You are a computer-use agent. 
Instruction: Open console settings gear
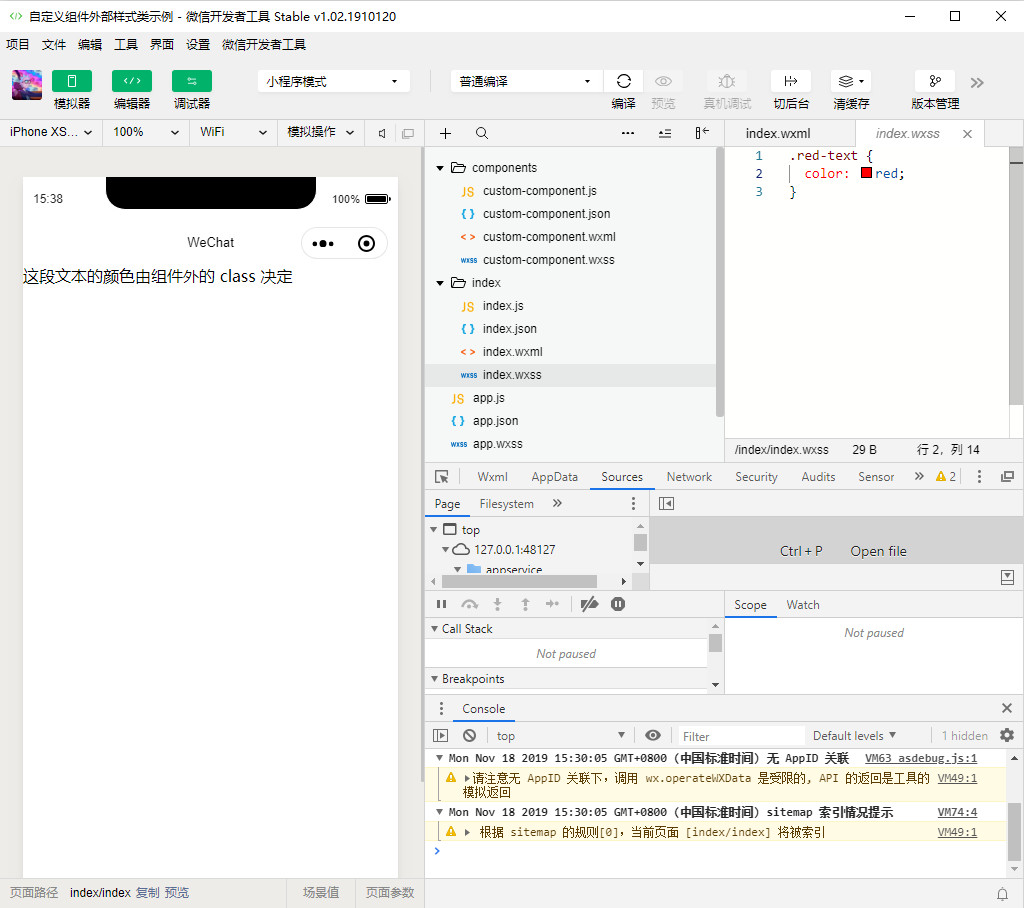(x=1007, y=736)
